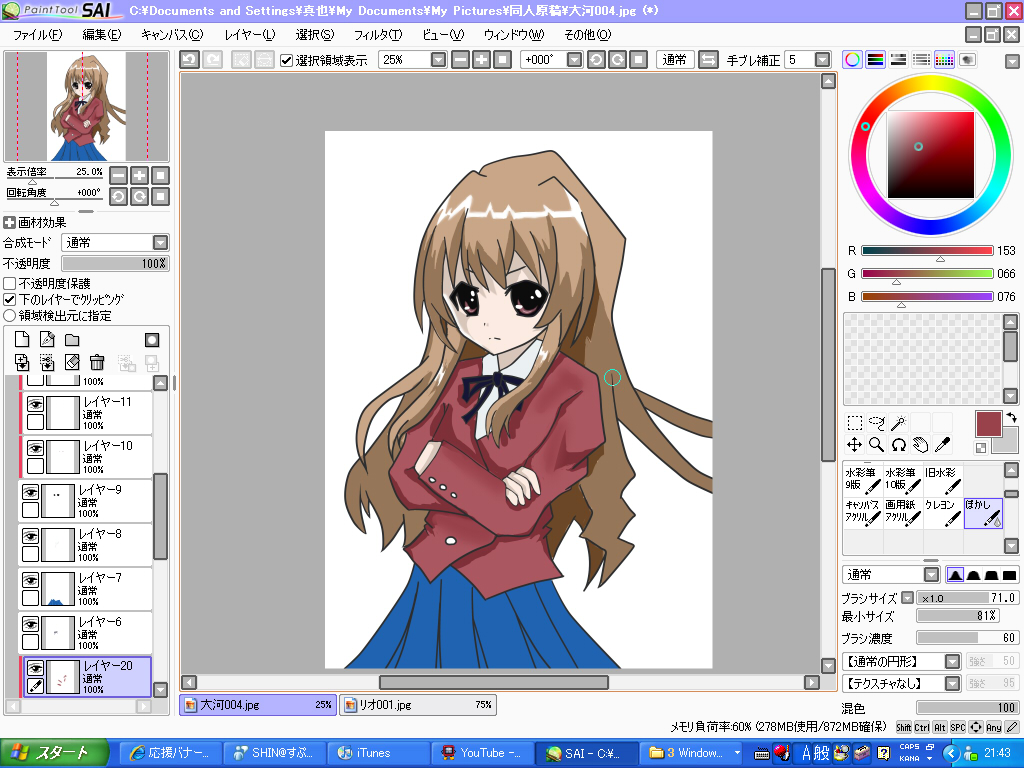Select the レイヤー6 layer row

86,633
